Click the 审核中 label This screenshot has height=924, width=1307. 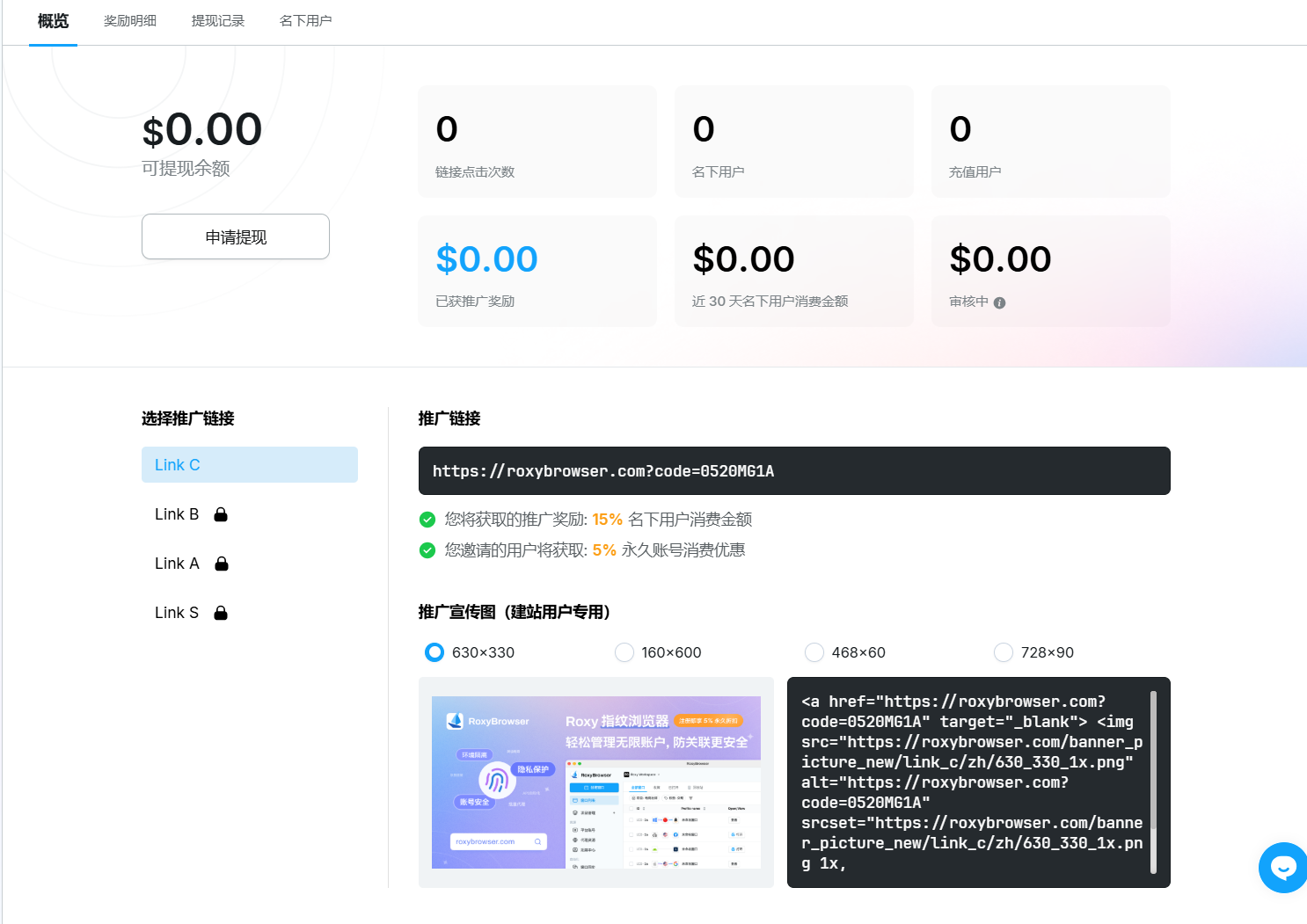pyautogui.click(x=969, y=302)
